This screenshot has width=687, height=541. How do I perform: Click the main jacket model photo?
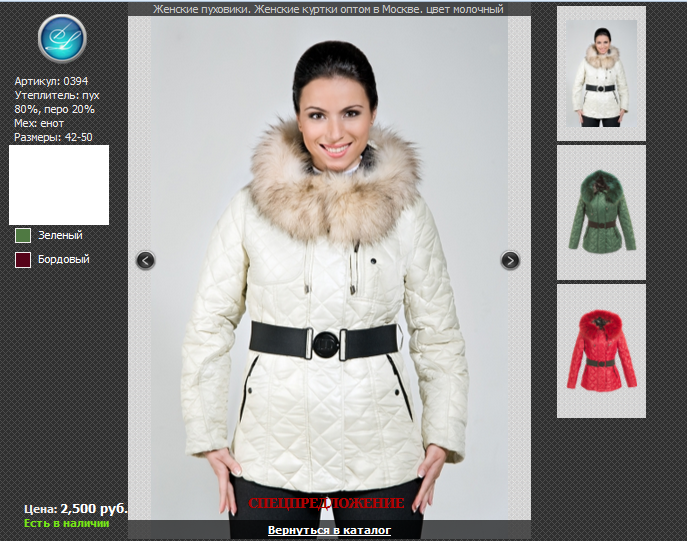coord(329,267)
